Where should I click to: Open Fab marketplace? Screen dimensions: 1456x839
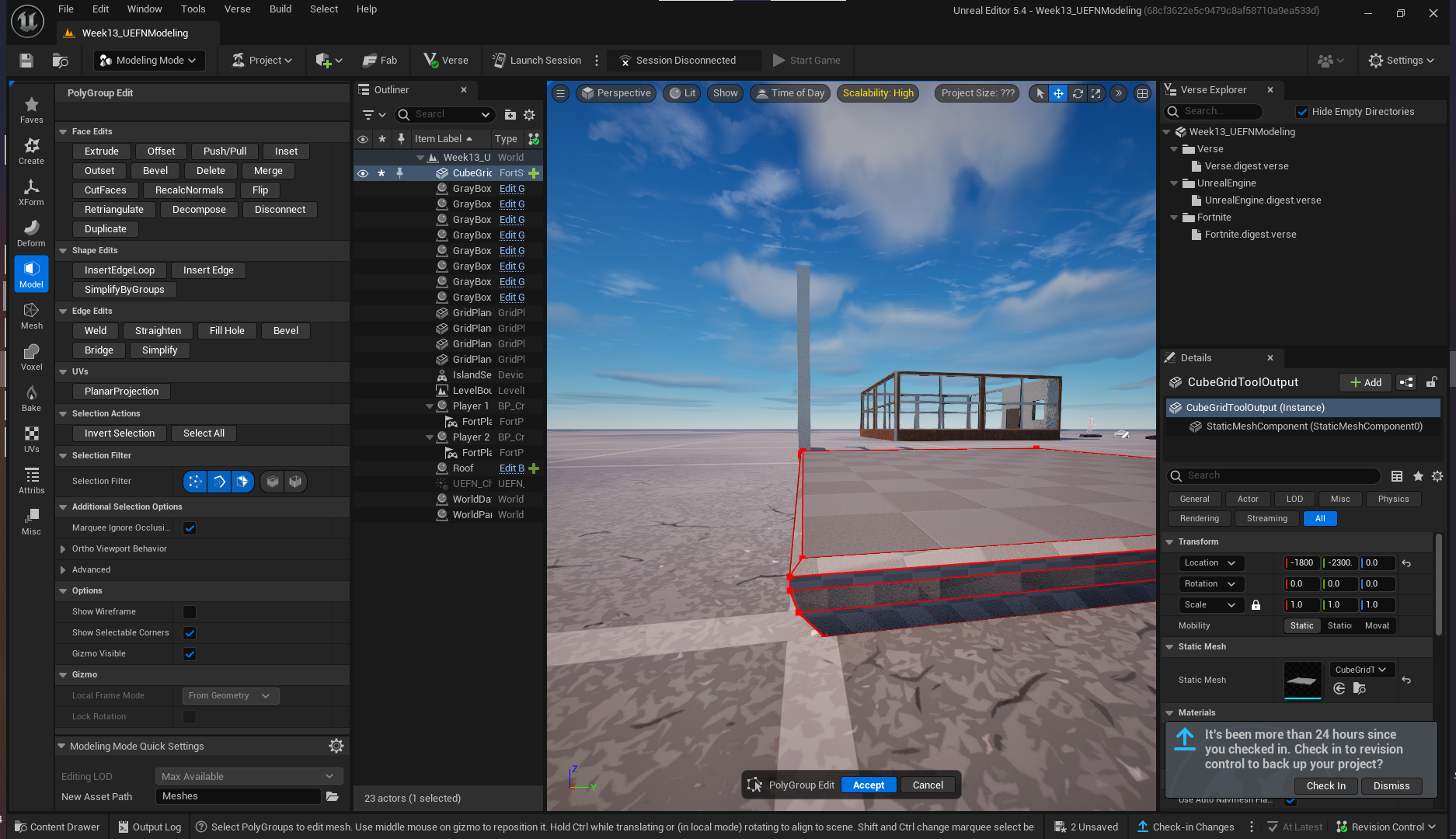point(380,61)
